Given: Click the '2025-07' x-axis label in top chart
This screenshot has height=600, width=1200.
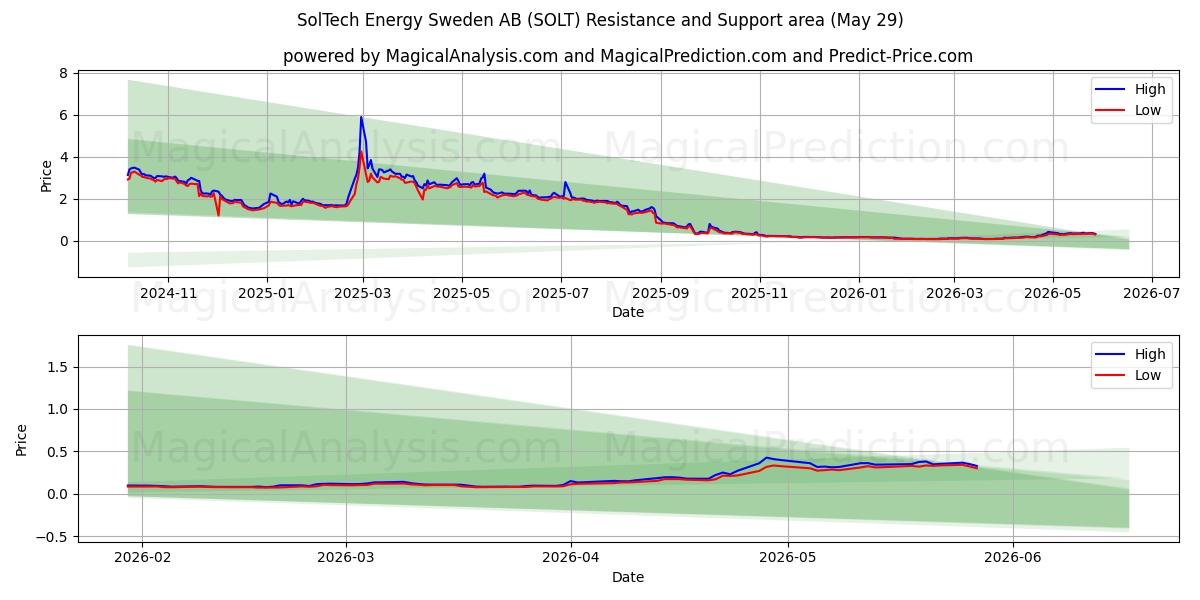Looking at the screenshot, I should click(x=560, y=293).
